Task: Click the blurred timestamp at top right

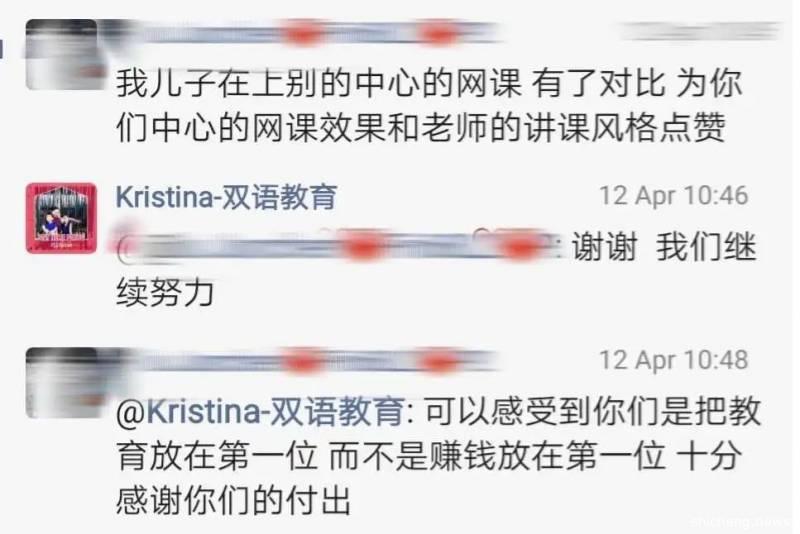Action: pos(700,32)
